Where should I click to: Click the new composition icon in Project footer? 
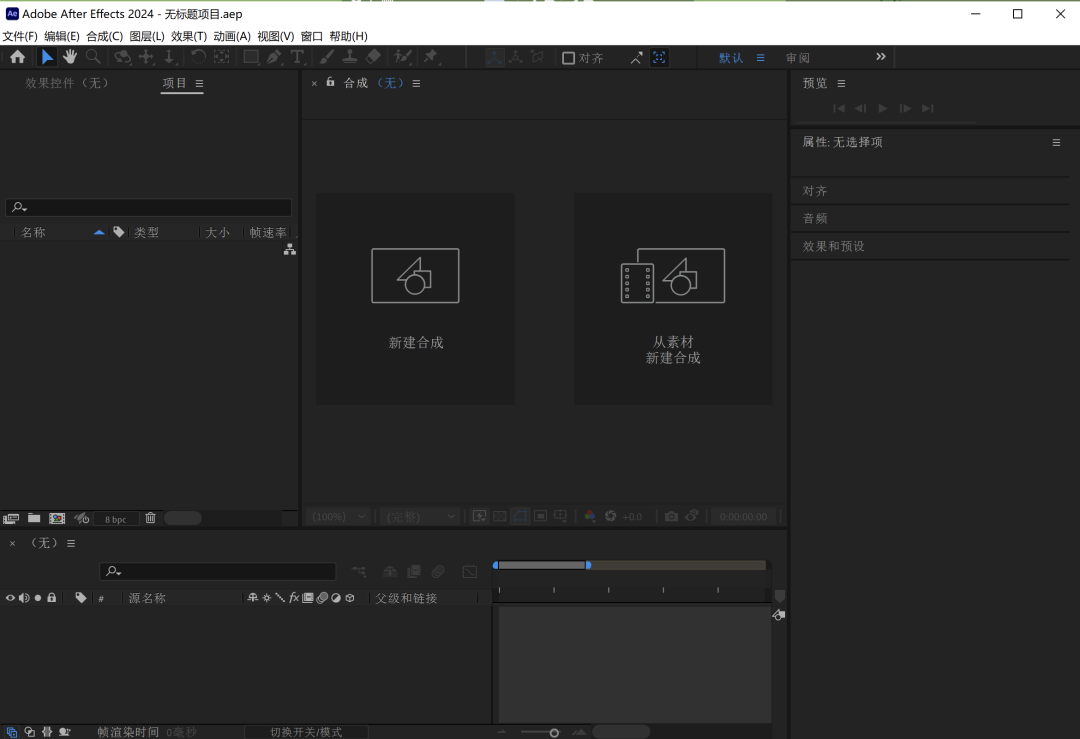[56, 518]
